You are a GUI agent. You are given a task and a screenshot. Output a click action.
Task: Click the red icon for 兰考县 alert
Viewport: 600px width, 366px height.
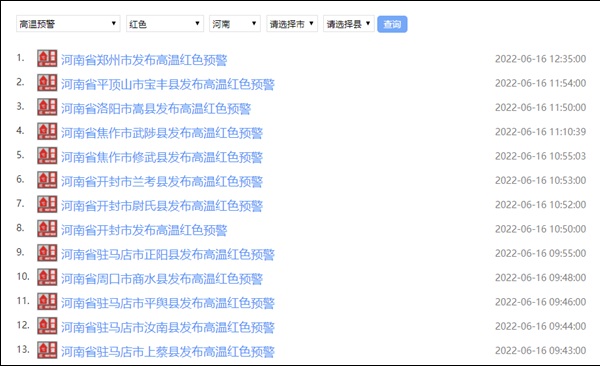coord(47,180)
